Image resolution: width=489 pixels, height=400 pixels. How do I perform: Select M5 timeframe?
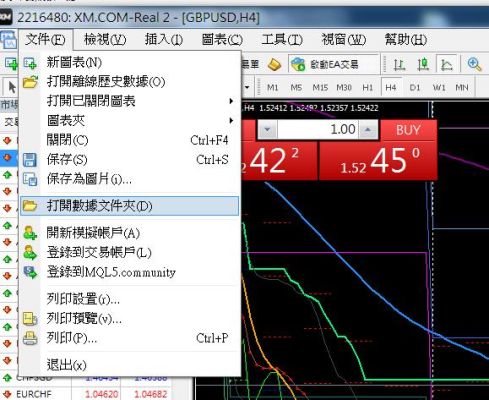point(296,88)
